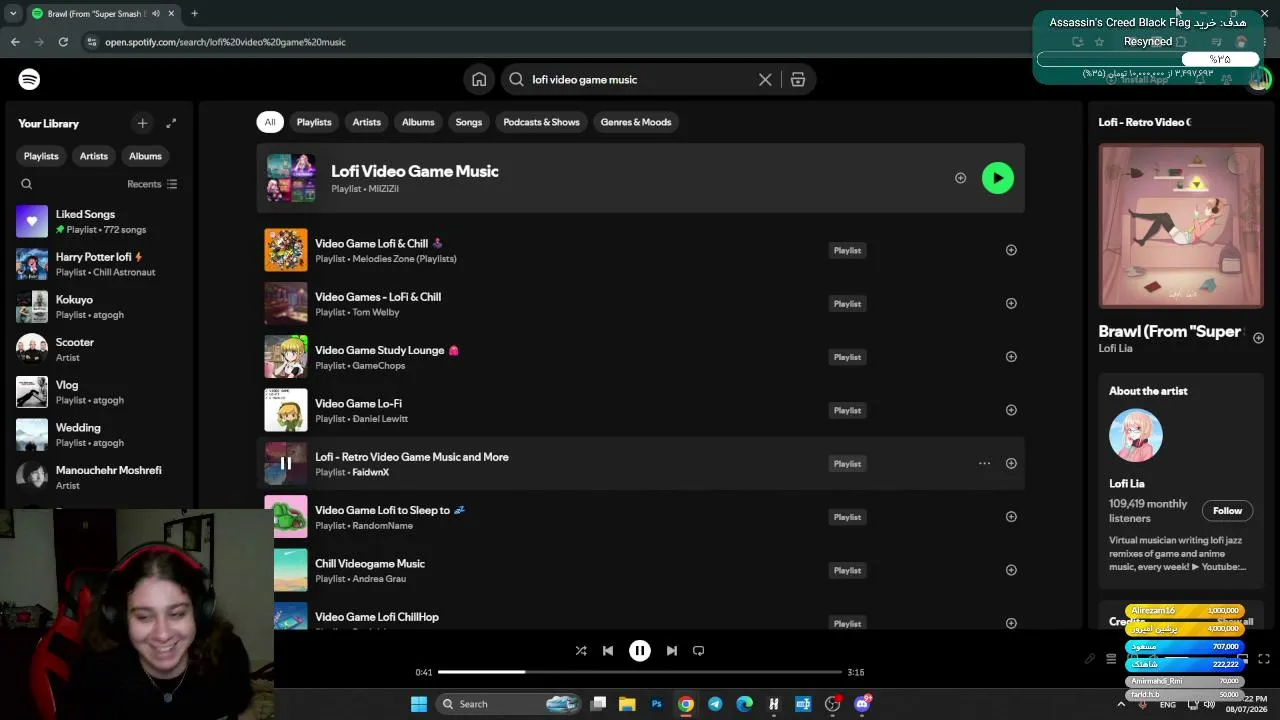1280x720 pixels.
Task: Filter results by Genres & Moods
Action: (636, 122)
